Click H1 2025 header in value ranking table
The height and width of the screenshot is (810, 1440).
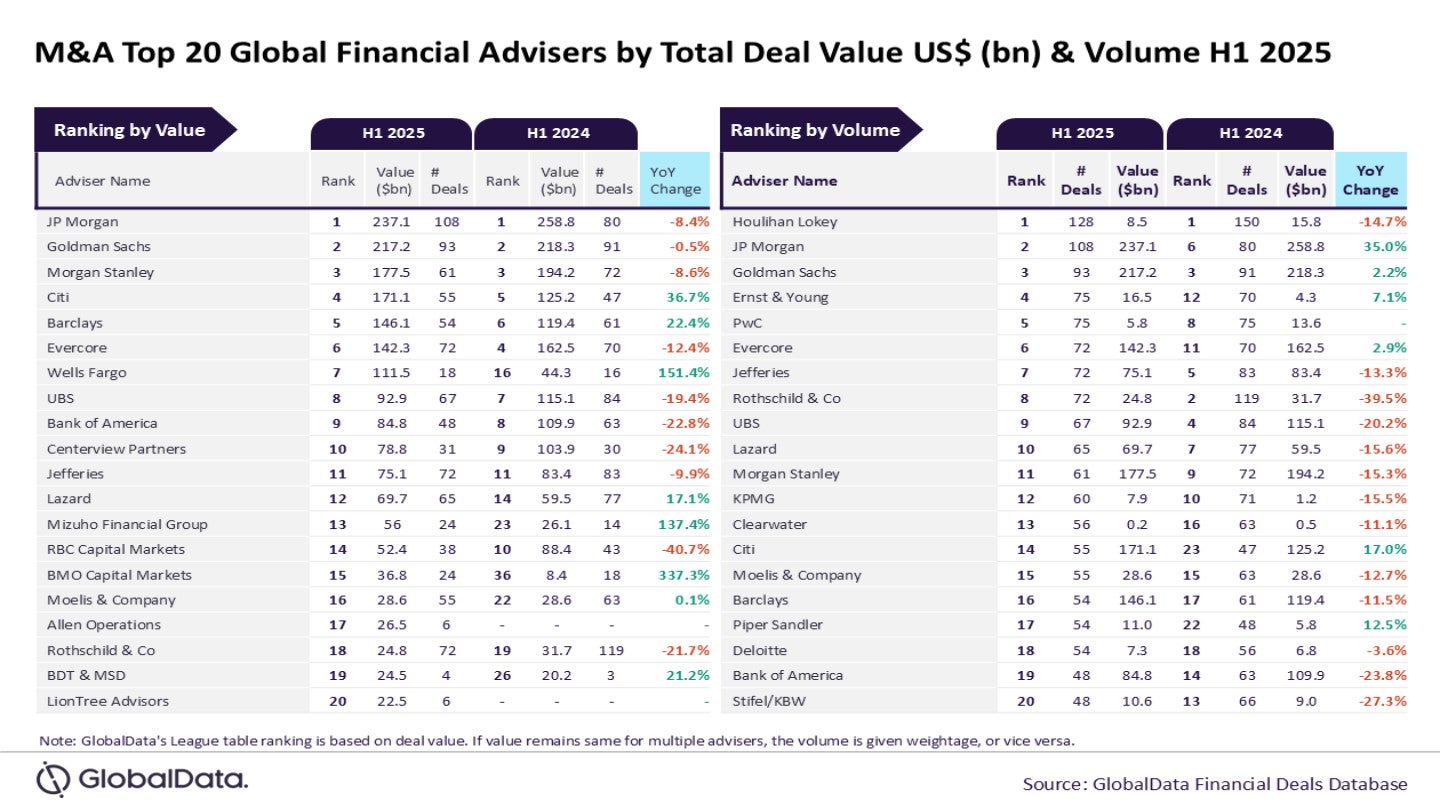(x=392, y=133)
